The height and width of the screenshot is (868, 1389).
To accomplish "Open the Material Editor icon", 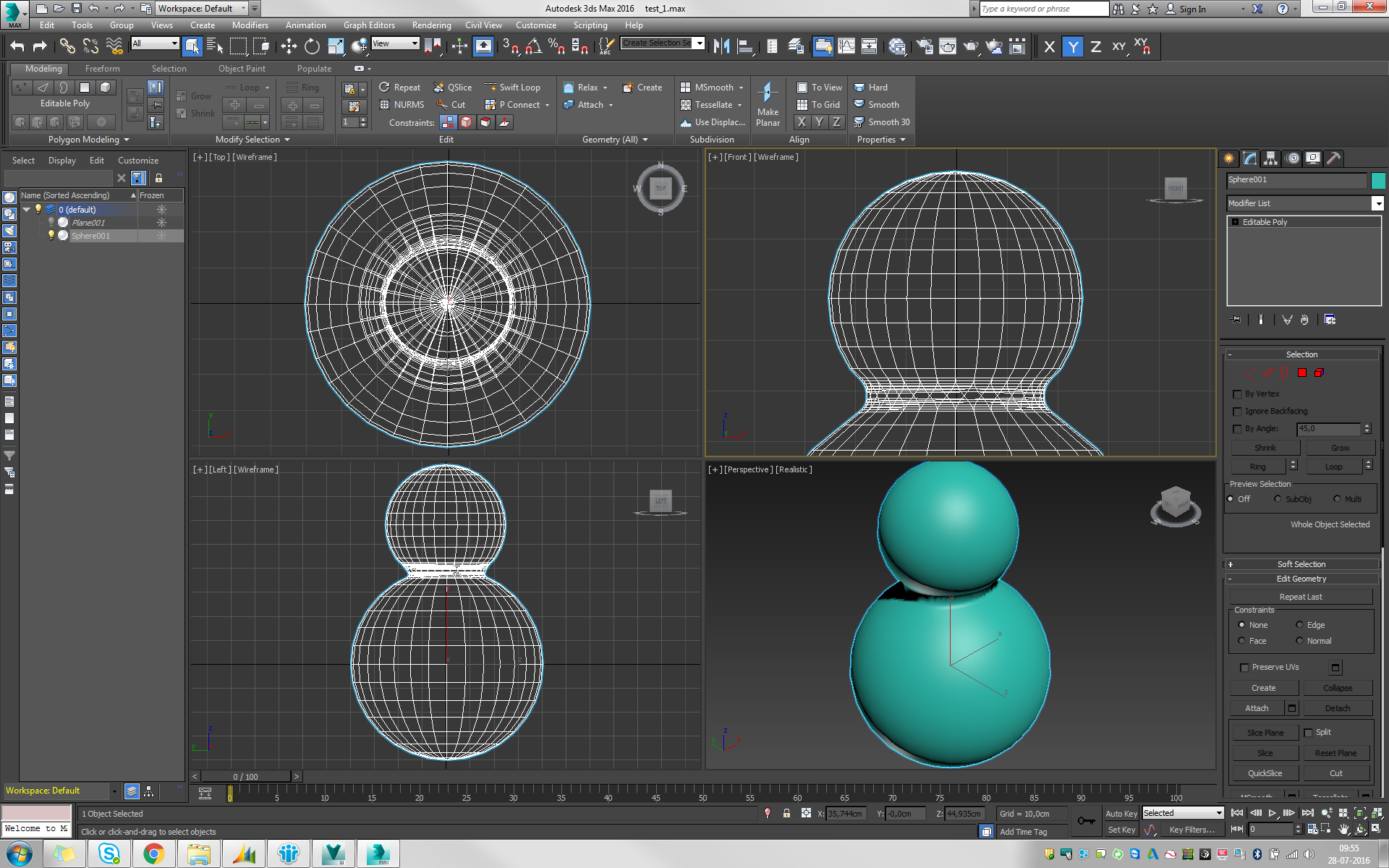I will 897,46.
